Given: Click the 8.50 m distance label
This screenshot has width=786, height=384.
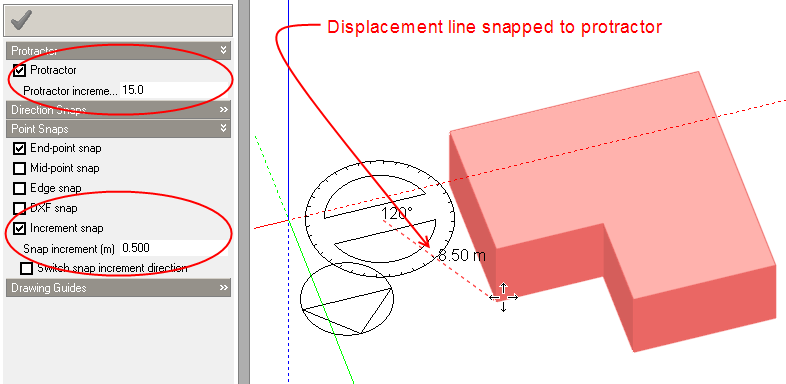Looking at the screenshot, I should tap(462, 255).
